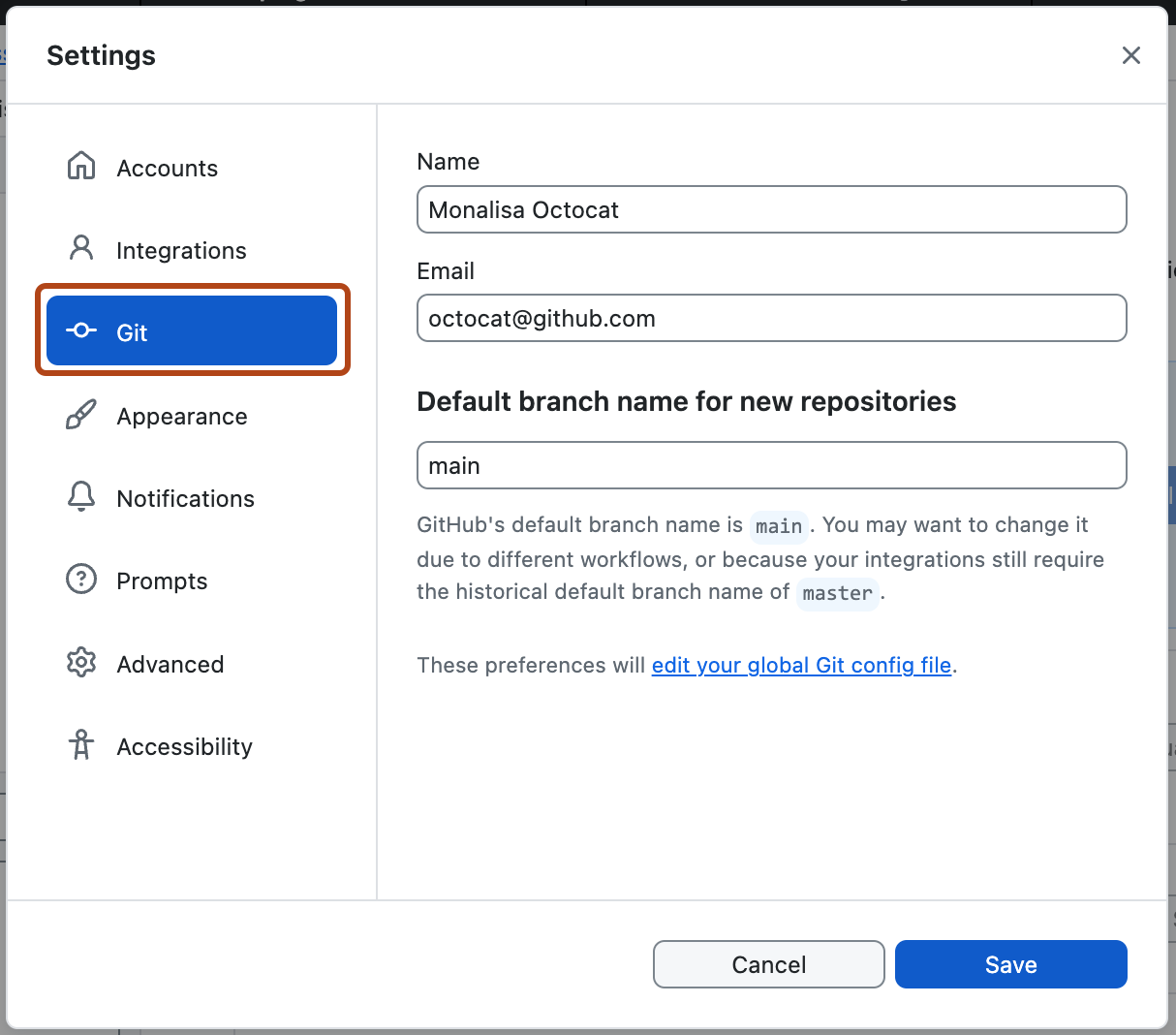Focus the Name text field

(x=771, y=210)
